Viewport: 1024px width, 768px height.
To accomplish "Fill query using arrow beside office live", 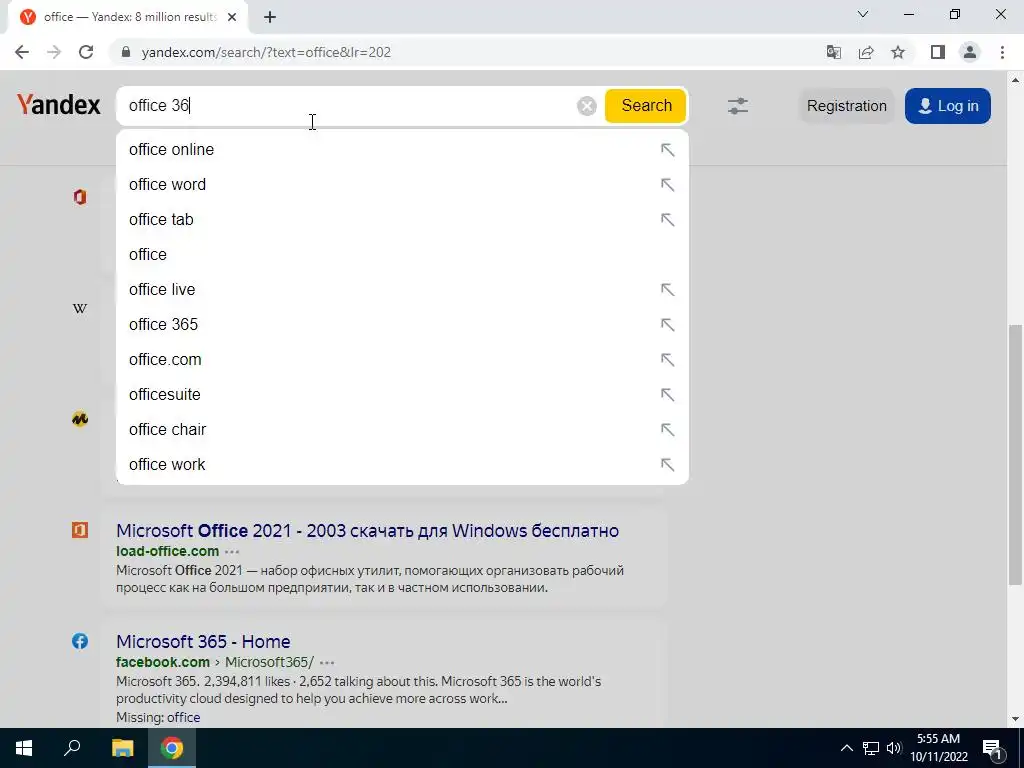I will point(667,289).
